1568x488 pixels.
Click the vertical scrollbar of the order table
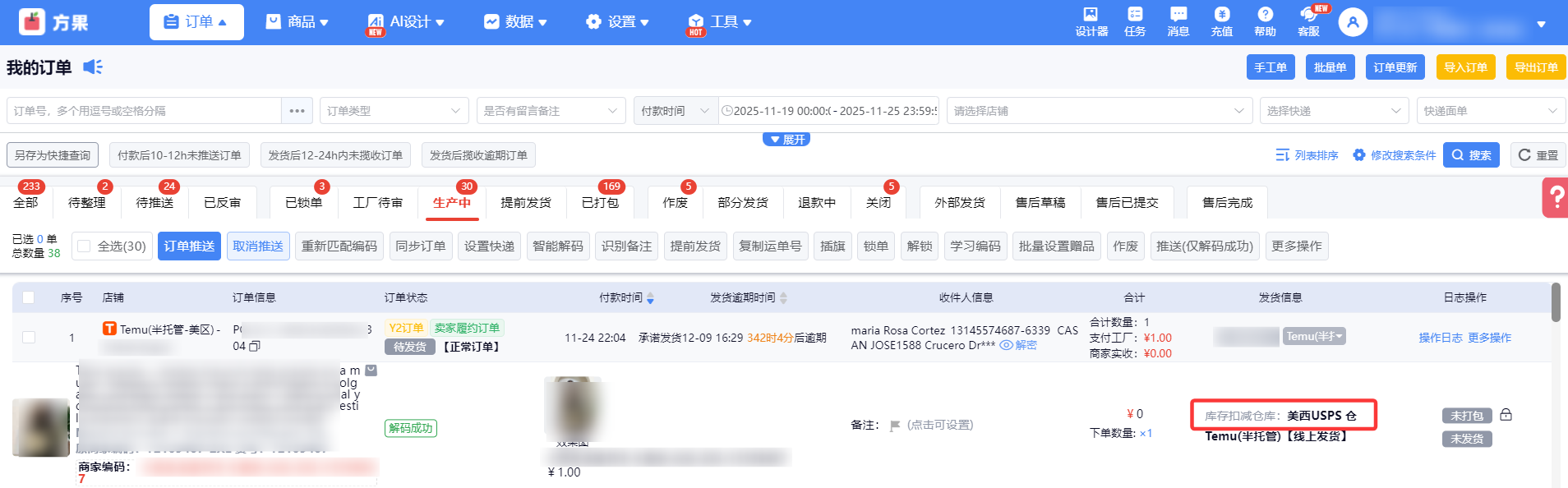(1556, 302)
